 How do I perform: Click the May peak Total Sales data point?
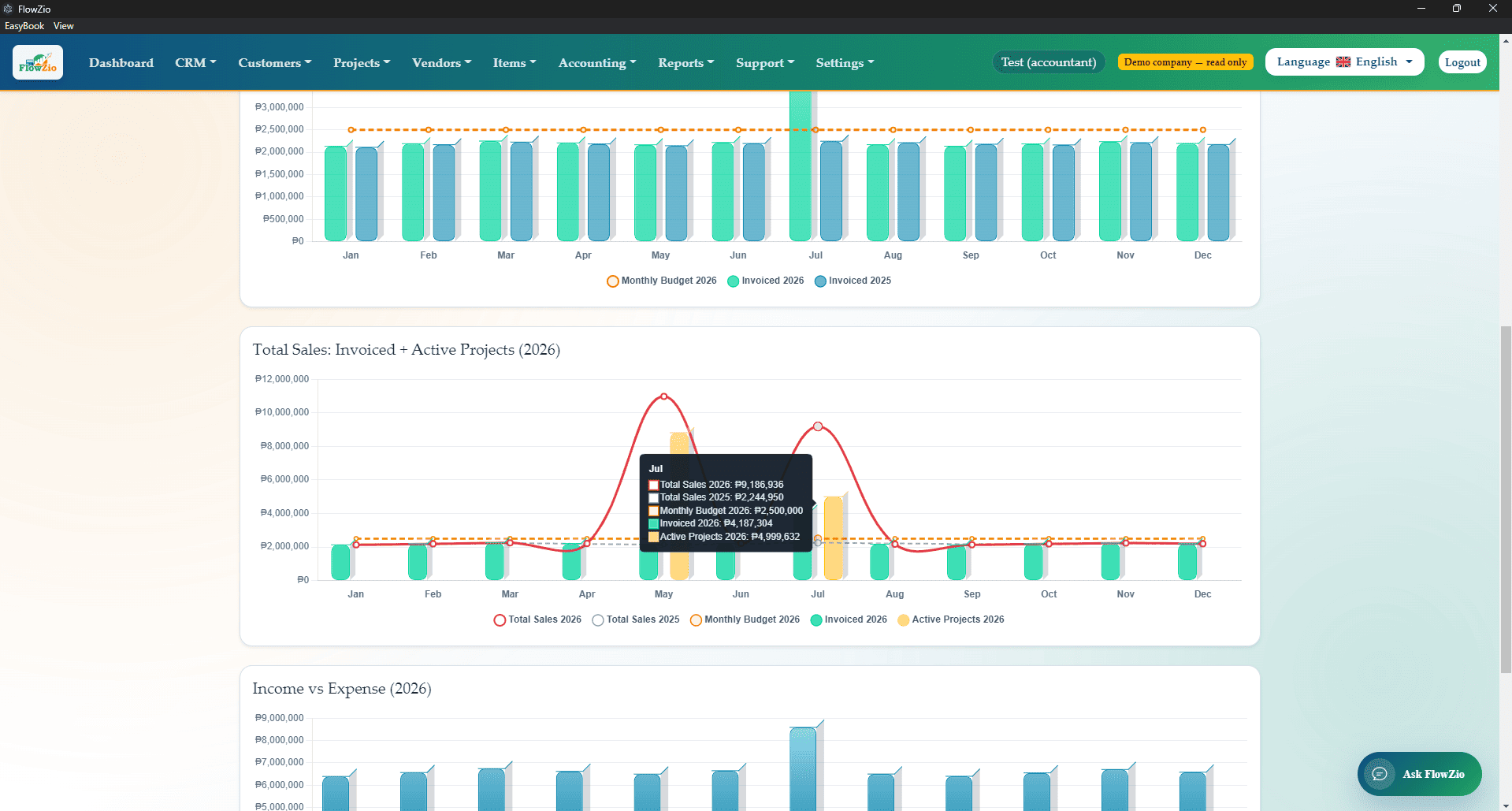(x=664, y=396)
